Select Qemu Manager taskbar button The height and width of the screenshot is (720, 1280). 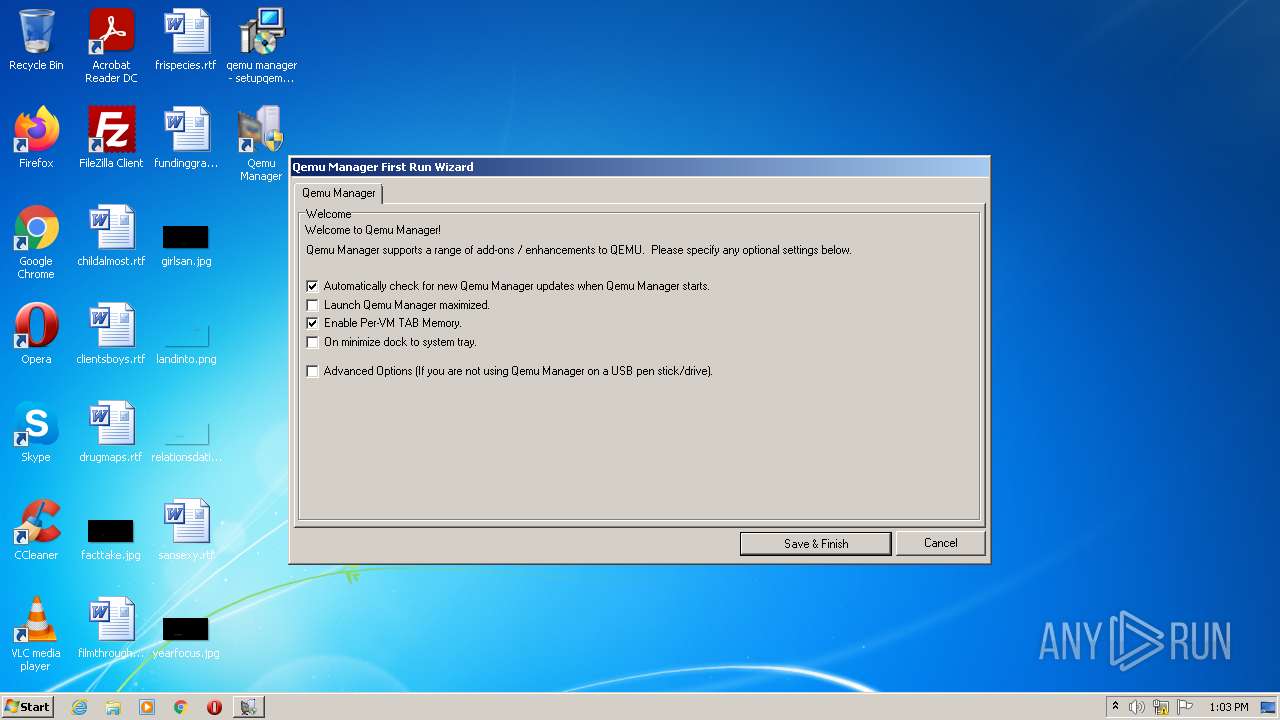click(x=249, y=707)
